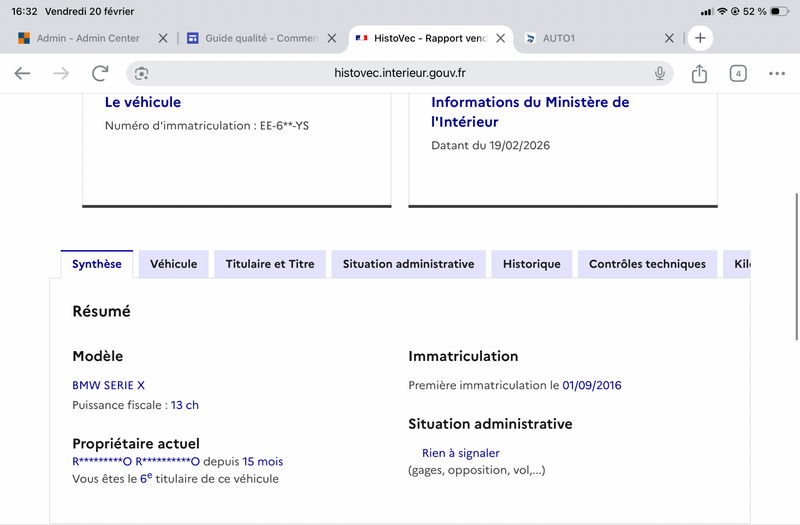Image resolution: width=800 pixels, height=525 pixels.
Task: Open the Historique tab
Action: pos(531,264)
